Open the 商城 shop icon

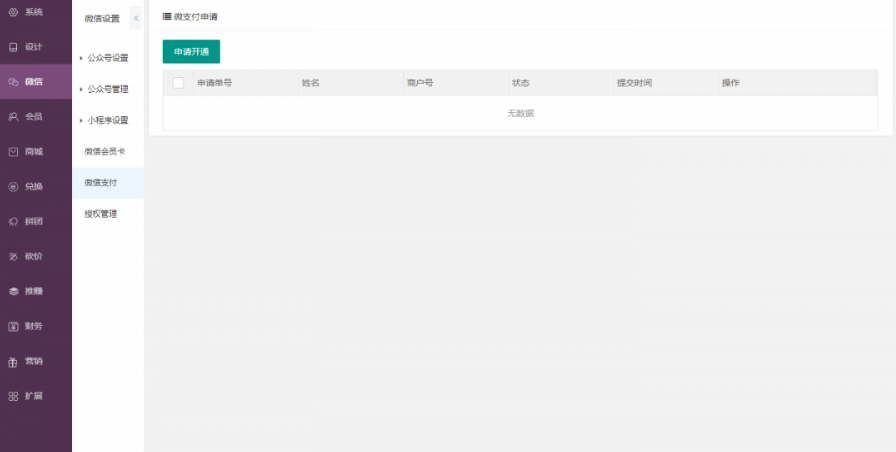tap(13, 152)
